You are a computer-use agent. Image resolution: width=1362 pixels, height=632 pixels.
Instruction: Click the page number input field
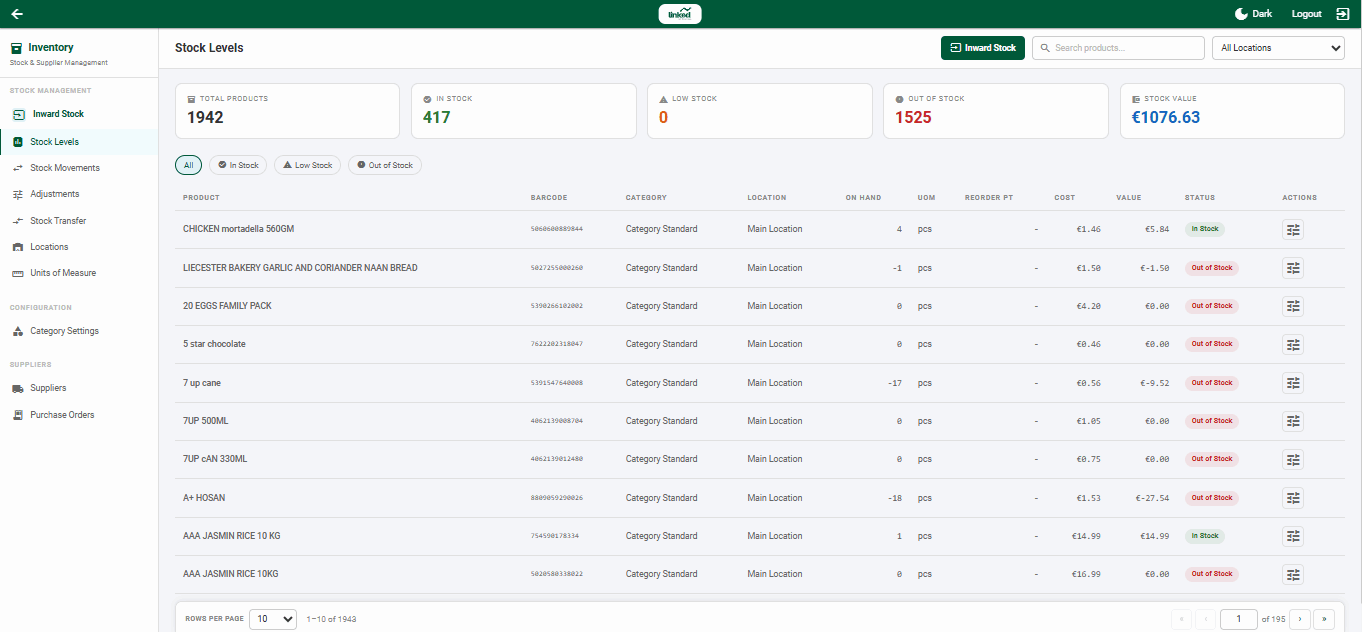[1239, 619]
